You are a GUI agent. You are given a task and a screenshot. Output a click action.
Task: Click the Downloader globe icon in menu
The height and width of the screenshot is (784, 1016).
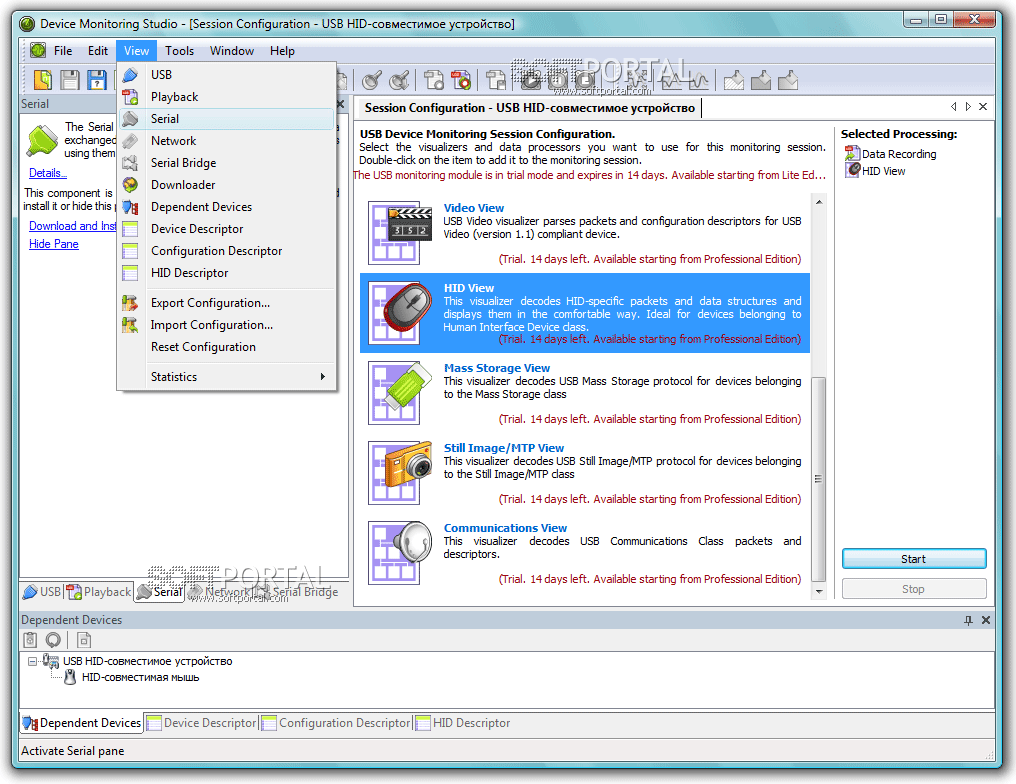(130, 185)
